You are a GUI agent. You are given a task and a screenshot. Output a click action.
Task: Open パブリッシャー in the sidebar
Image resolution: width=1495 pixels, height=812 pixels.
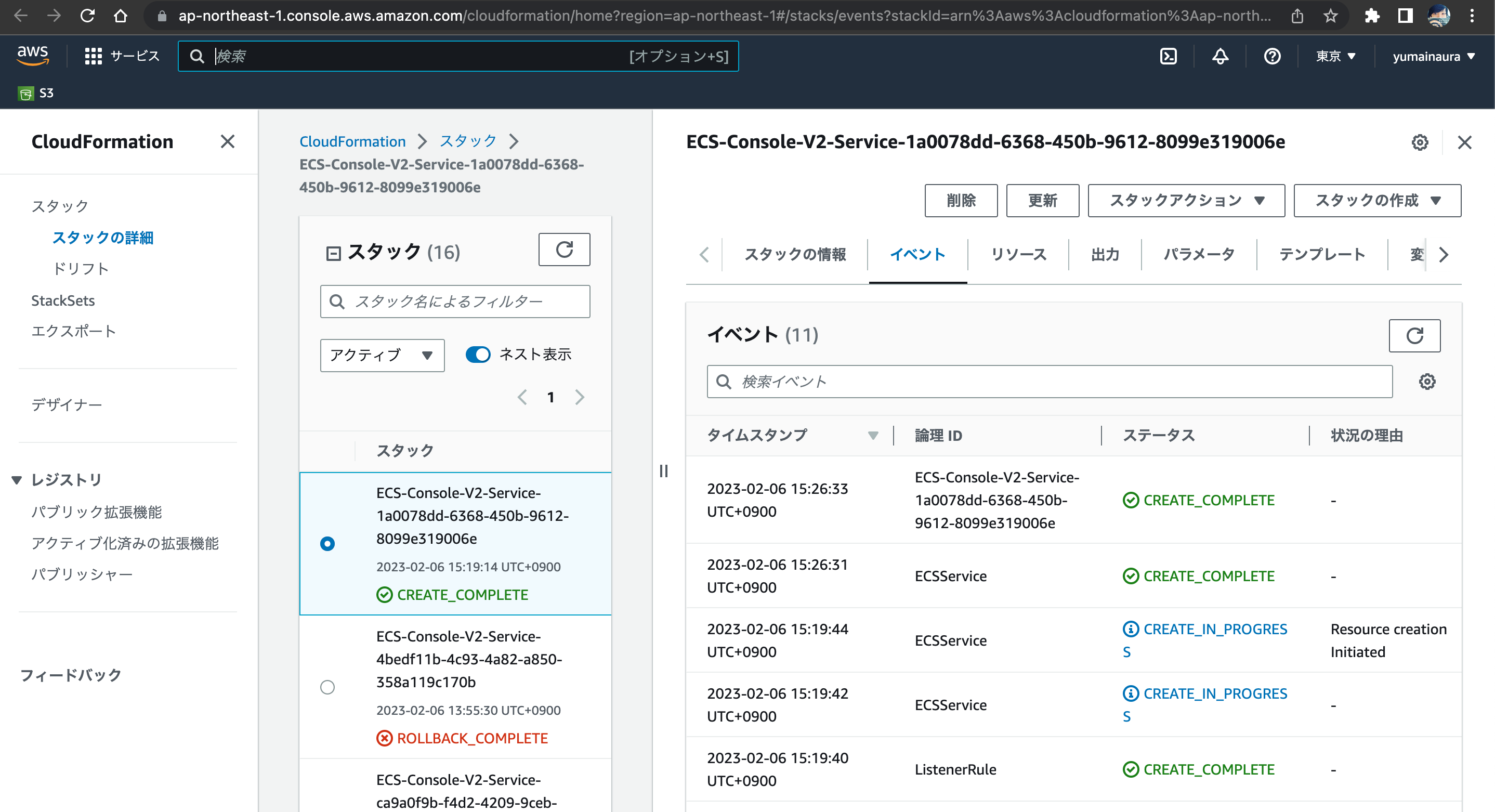[x=82, y=574]
